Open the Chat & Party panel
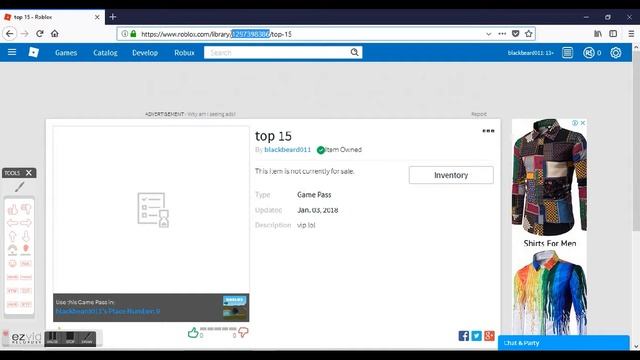The image size is (640, 360). [x=563, y=343]
